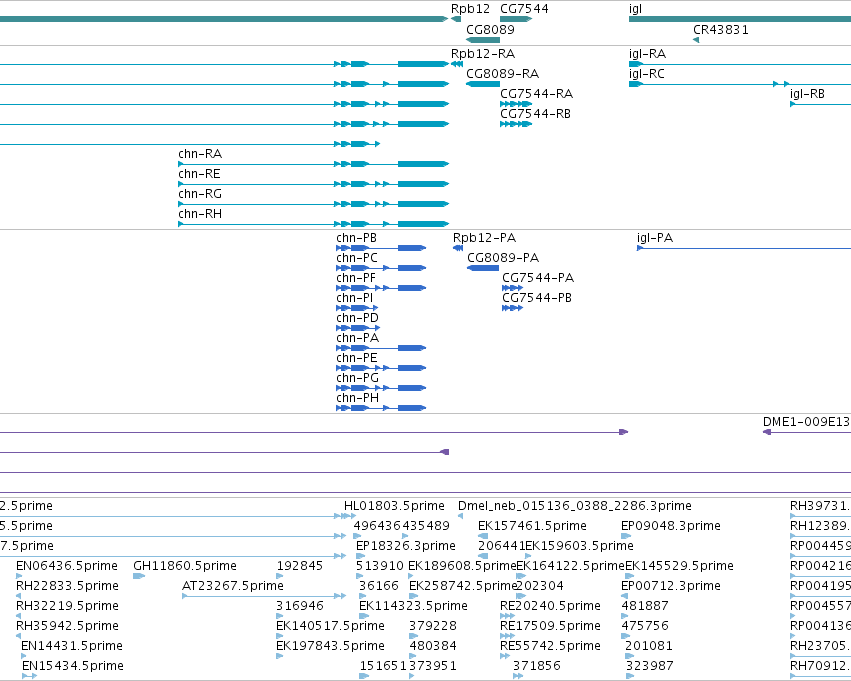Viewport: 851px width, 681px height.
Task: Click the chn-PI protein label
Action: click(x=354, y=298)
